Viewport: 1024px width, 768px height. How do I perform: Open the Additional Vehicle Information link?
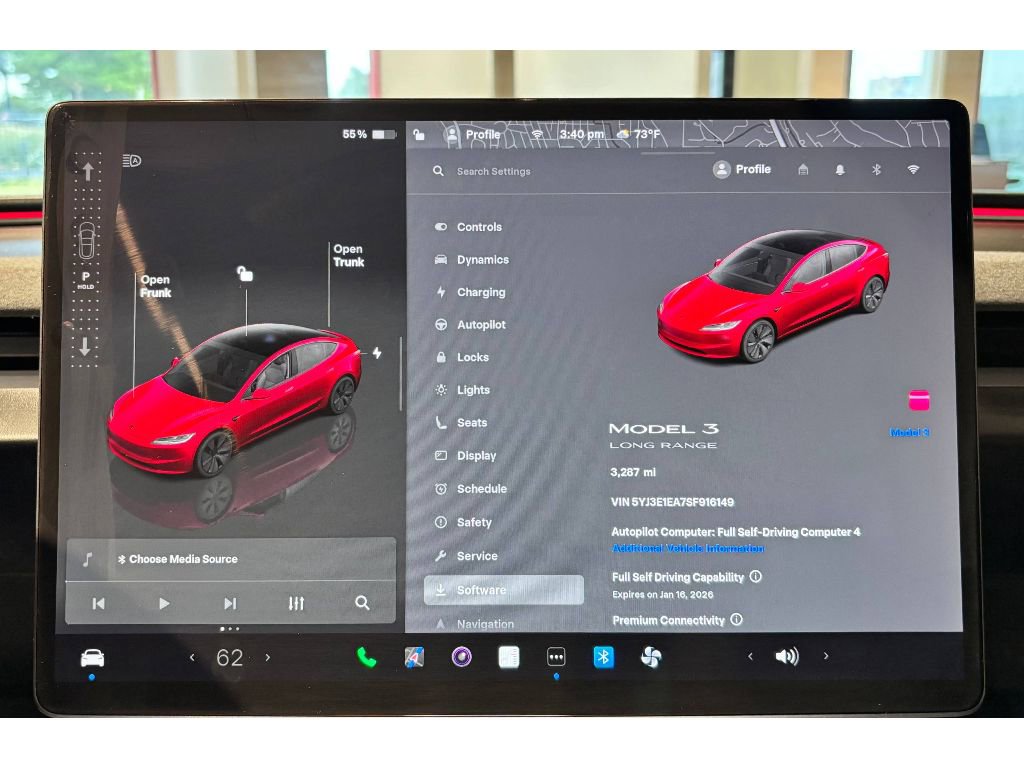[x=688, y=549]
